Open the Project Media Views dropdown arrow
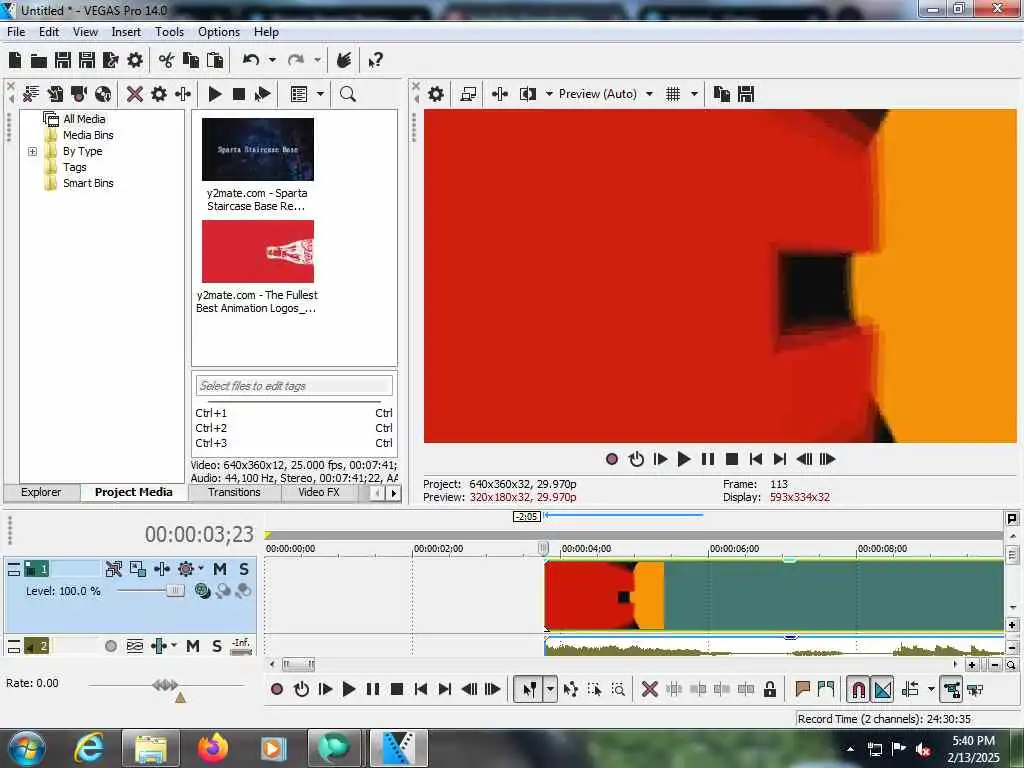 click(320, 94)
